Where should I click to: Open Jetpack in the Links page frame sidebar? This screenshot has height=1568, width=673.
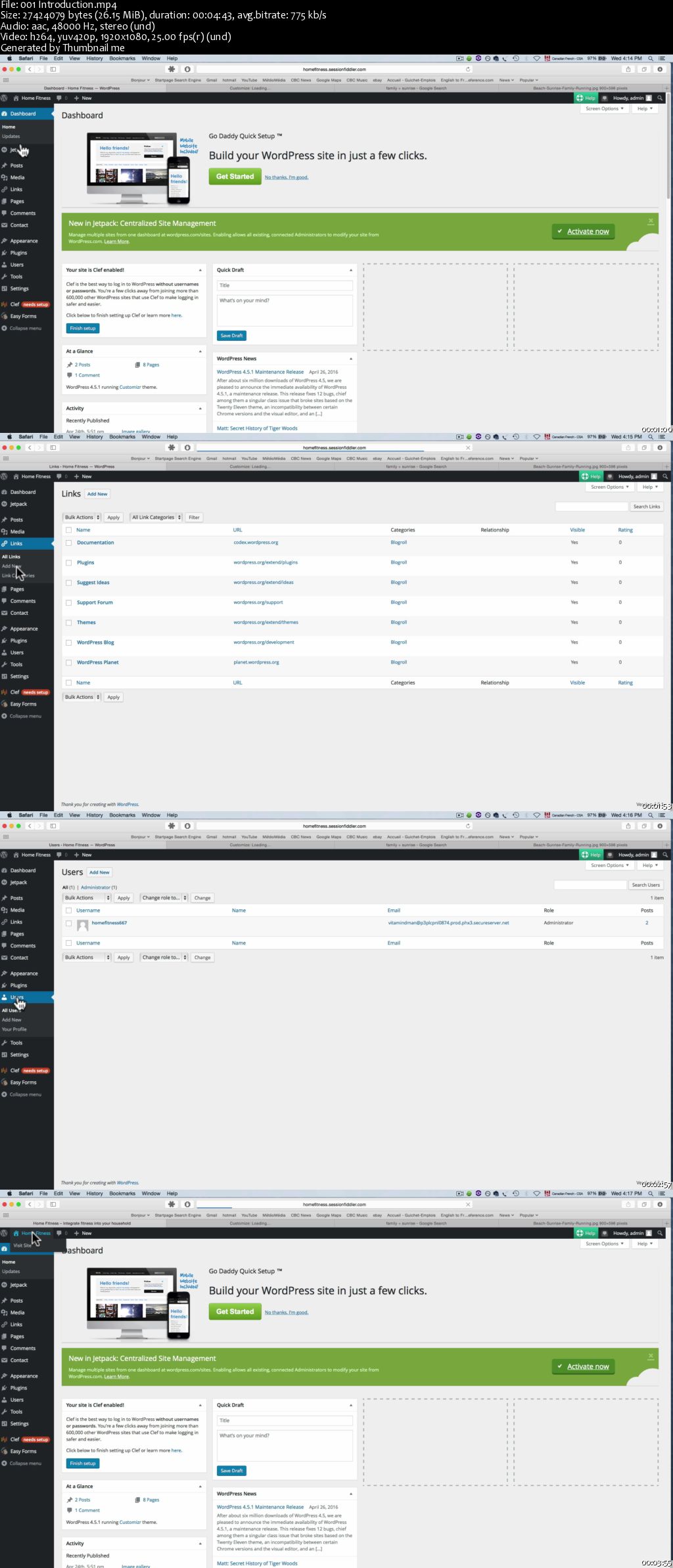(x=18, y=504)
